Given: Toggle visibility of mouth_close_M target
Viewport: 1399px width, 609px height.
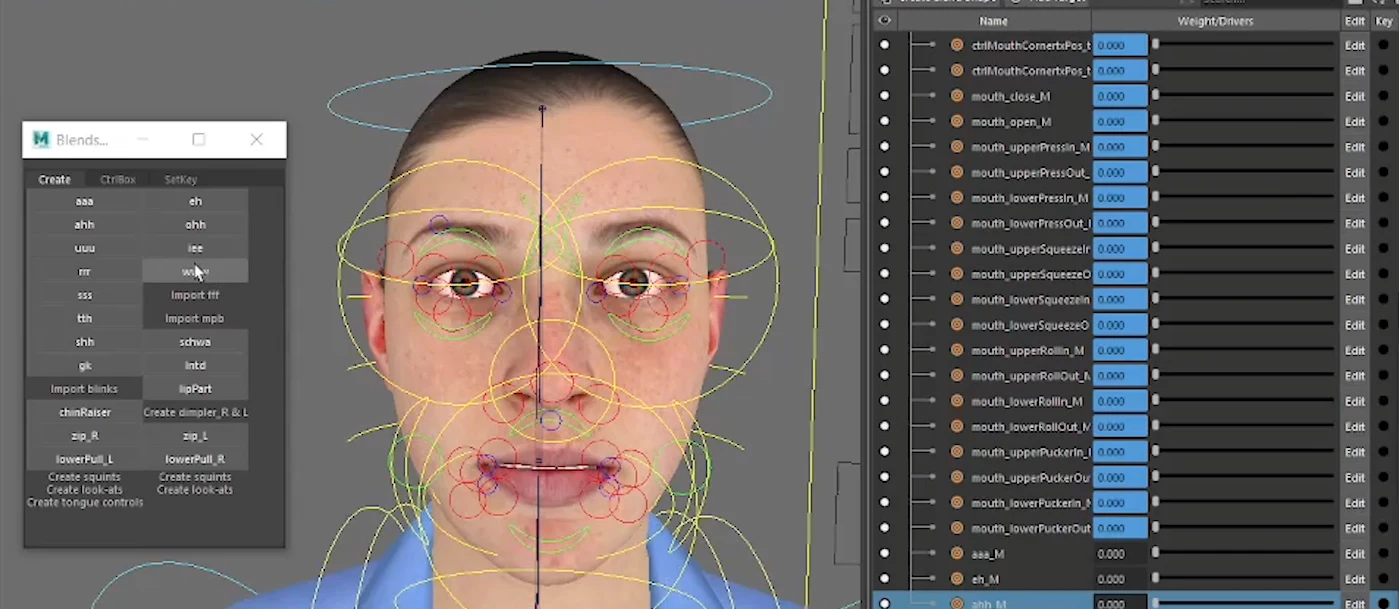Looking at the screenshot, I should click(x=884, y=96).
